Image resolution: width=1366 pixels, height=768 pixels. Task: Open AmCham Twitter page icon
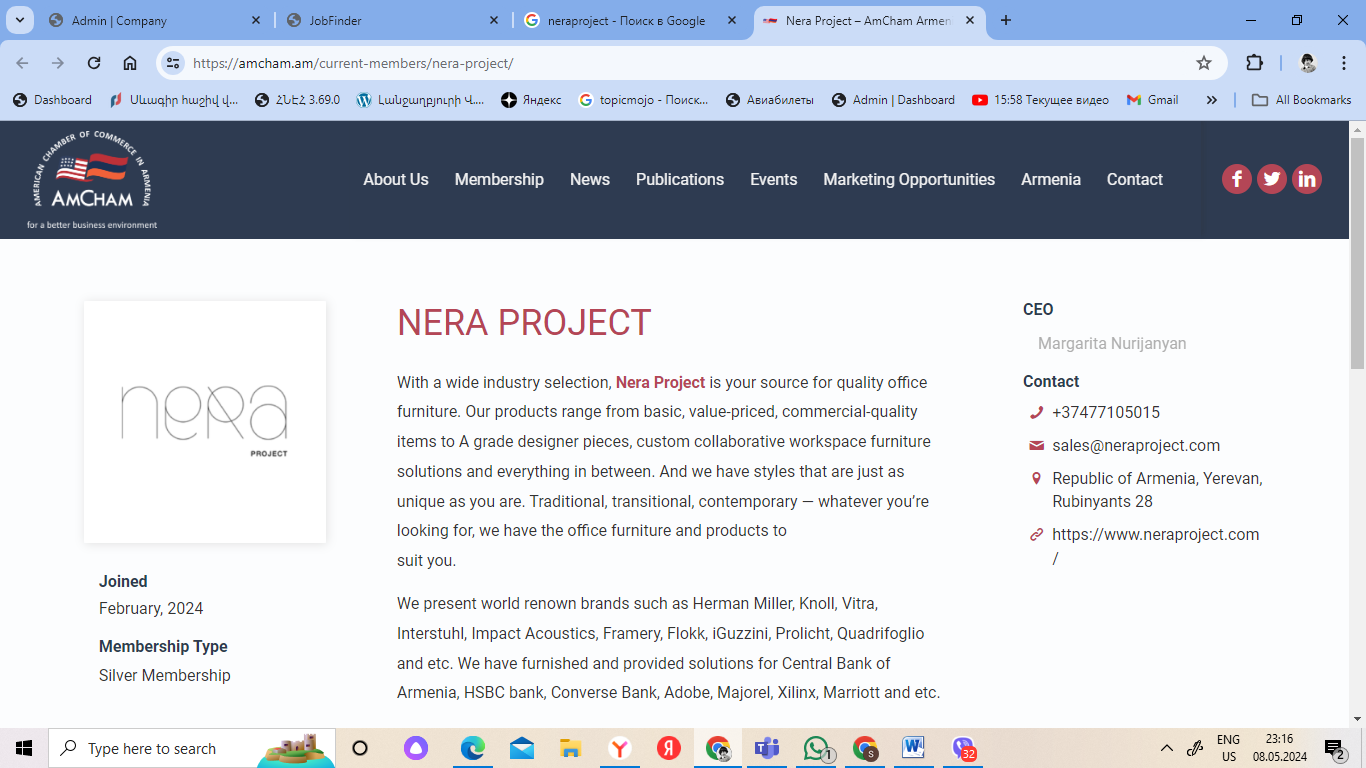[x=1272, y=179]
